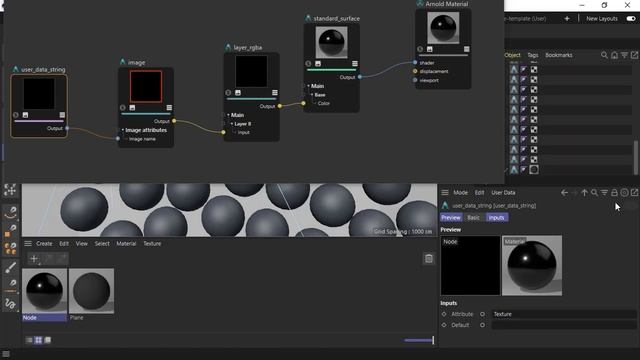Switch the Material Manager to large icon view

pyautogui.click(x=48, y=340)
